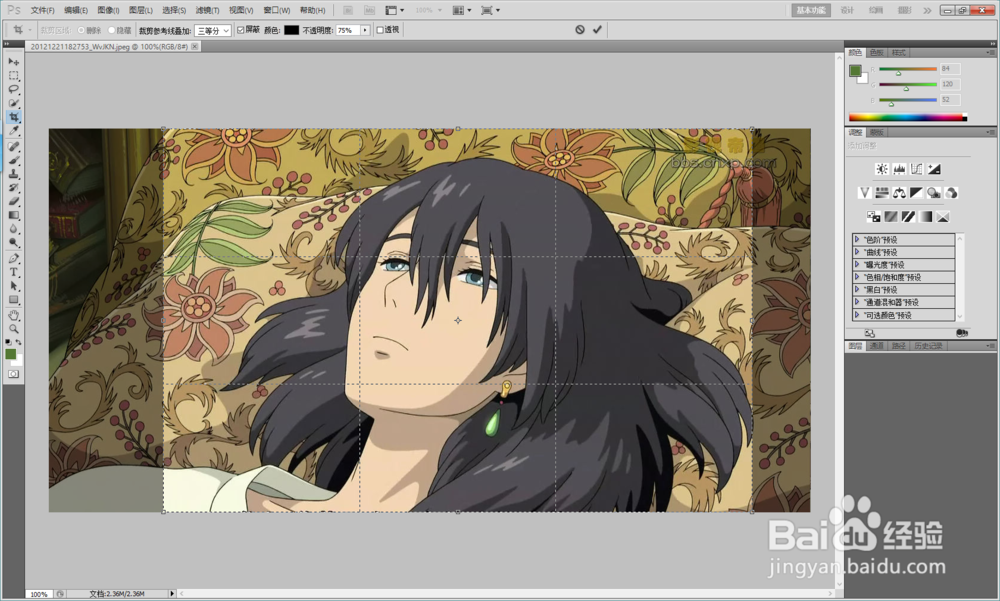This screenshot has width=1000, height=601.
Task: Click the green slider in Color panel
Action: point(908,85)
